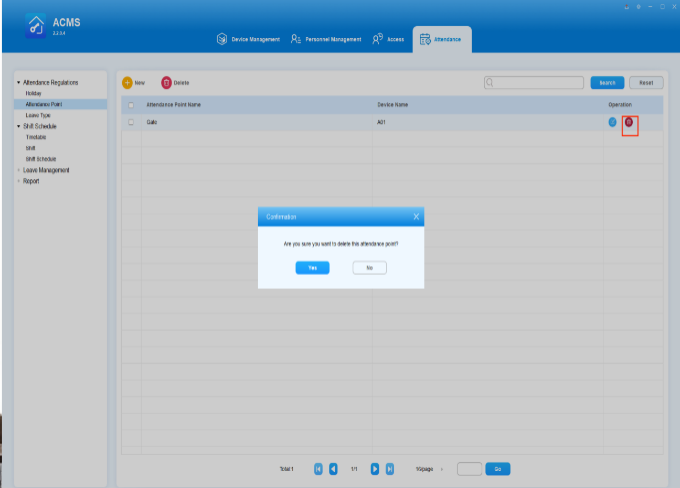Viewport: 680px width, 488px height.
Task: Open the Personnel Management tab
Action: 326,39
